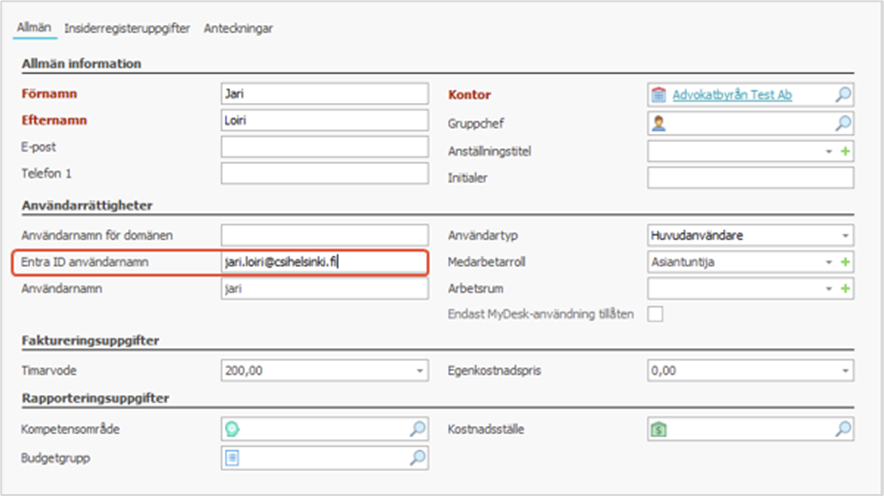Click the E-post input field
884x496 pixels.
[324, 147]
